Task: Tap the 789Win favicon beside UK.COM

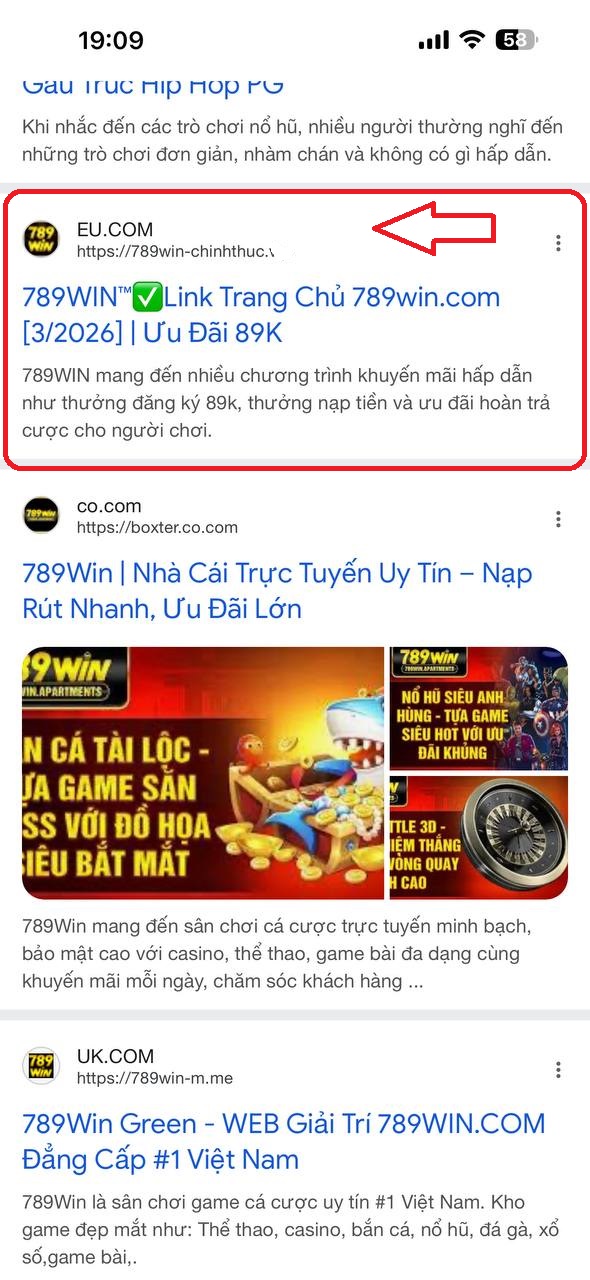Action: coord(41,1066)
